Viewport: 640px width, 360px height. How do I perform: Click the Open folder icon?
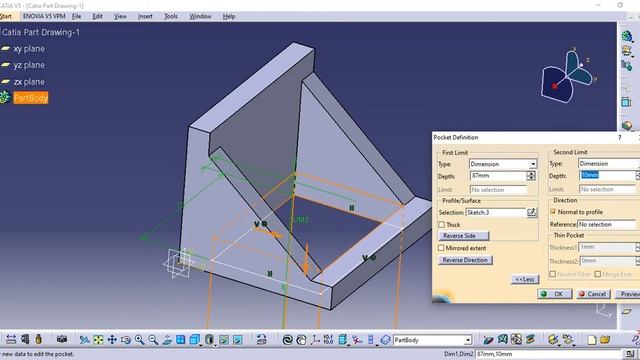click(x=605, y=340)
